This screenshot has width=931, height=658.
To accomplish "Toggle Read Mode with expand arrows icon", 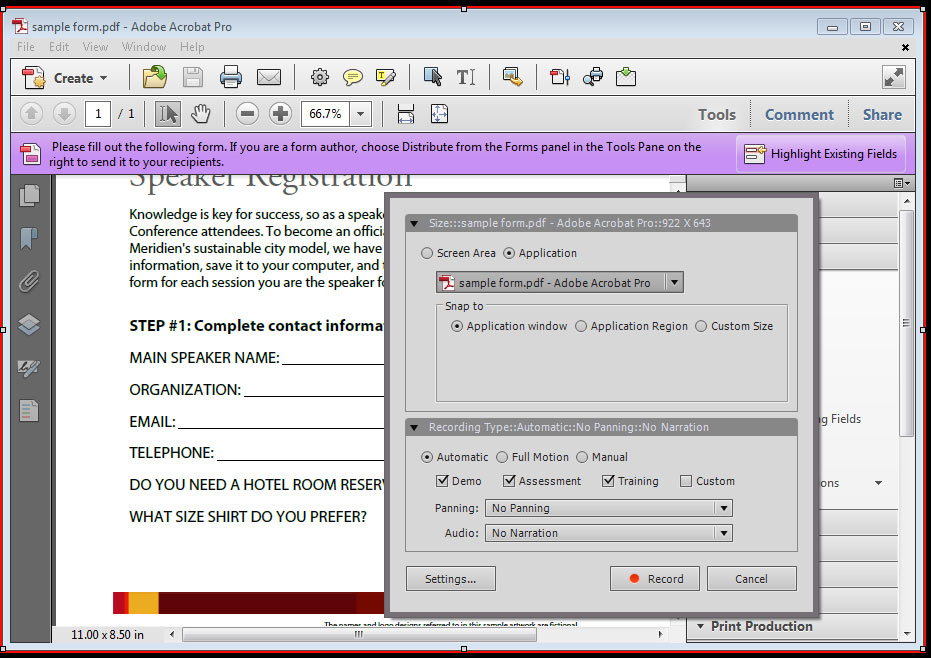I will [x=894, y=78].
